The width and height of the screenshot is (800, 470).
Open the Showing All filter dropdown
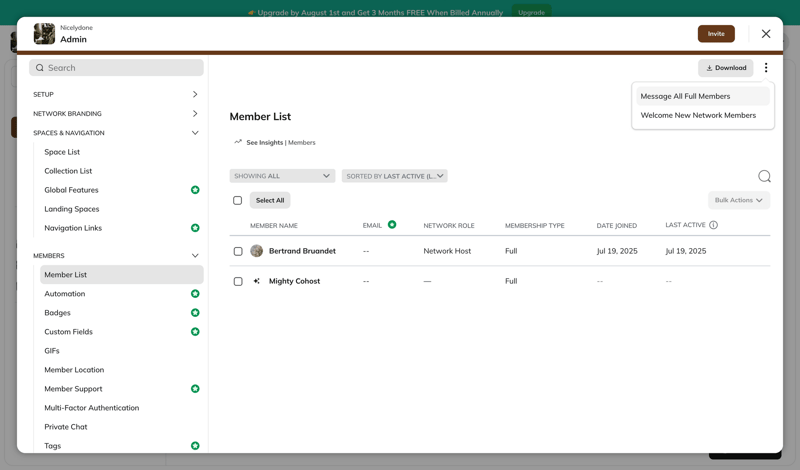click(x=282, y=176)
